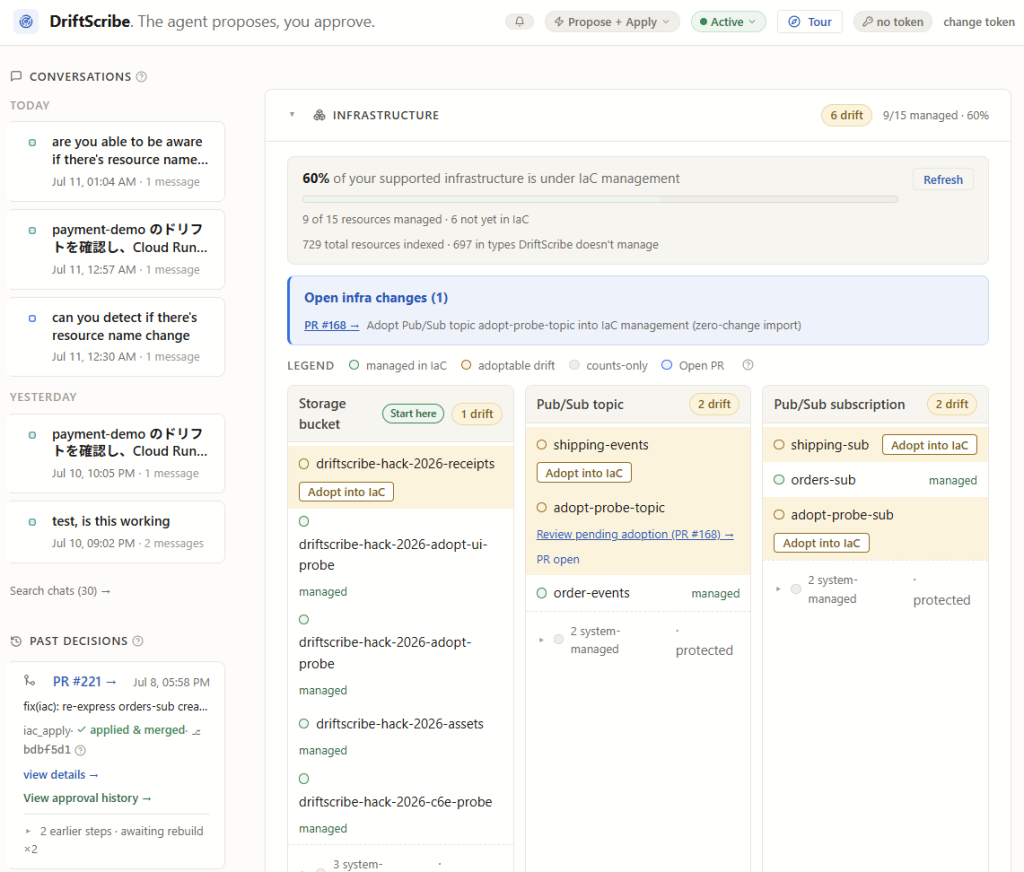Screen dimensions: 1024x872
Task: Click the Conversations help icon
Action: pos(141,77)
